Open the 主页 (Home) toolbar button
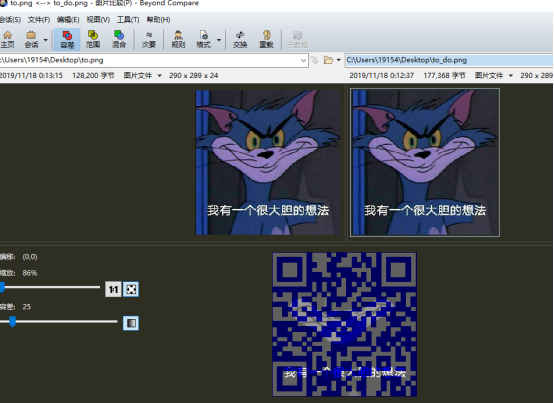 [7, 39]
